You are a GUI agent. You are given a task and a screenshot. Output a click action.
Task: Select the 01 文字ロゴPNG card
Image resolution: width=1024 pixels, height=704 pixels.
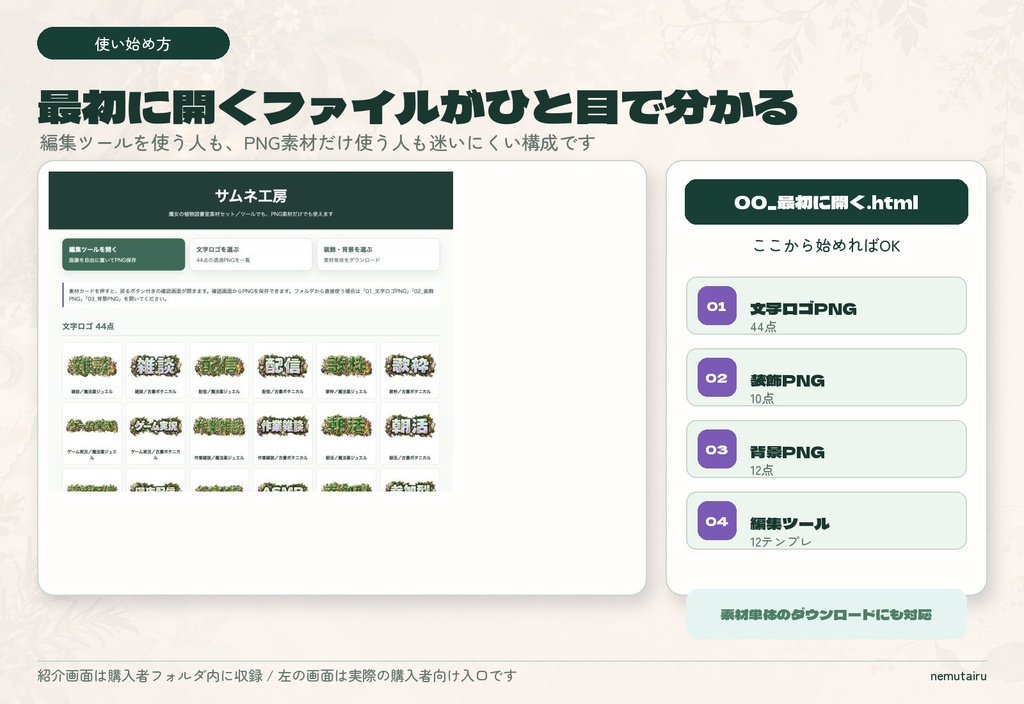(x=826, y=306)
